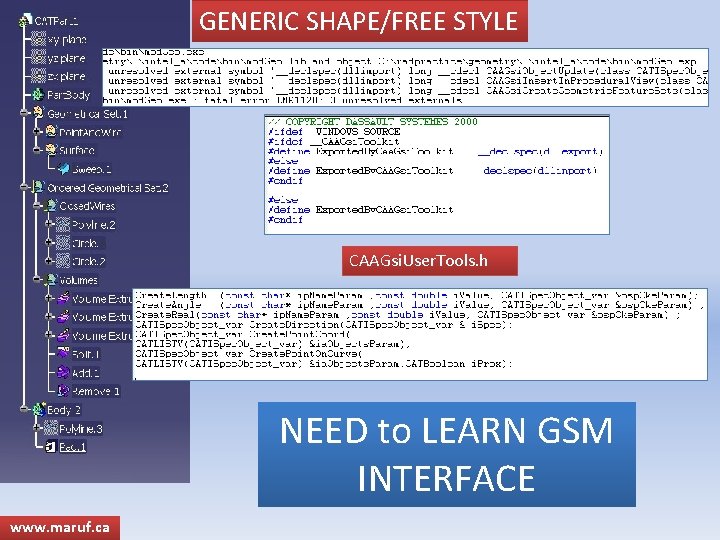Screen dimensions: 720x540
Task: Click the Circle.2 sketch icon
Action: [63, 261]
